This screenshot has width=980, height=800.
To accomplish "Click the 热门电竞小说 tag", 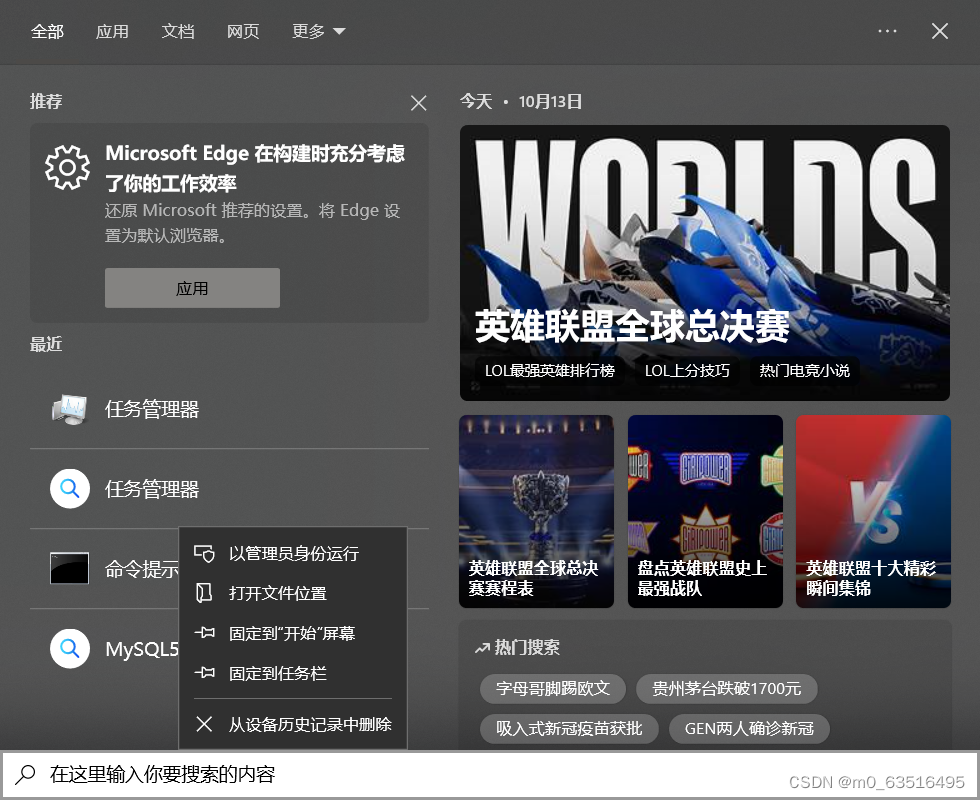I will point(804,371).
